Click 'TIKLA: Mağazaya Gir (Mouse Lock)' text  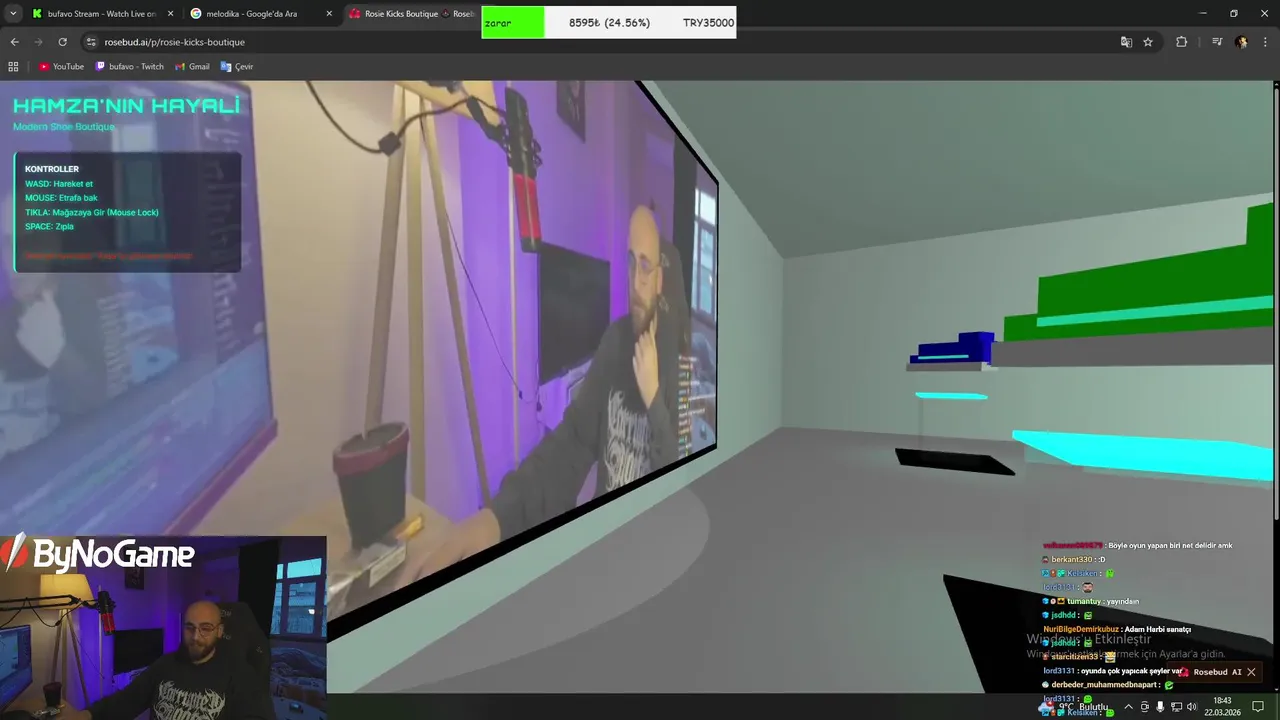[x=92, y=212]
